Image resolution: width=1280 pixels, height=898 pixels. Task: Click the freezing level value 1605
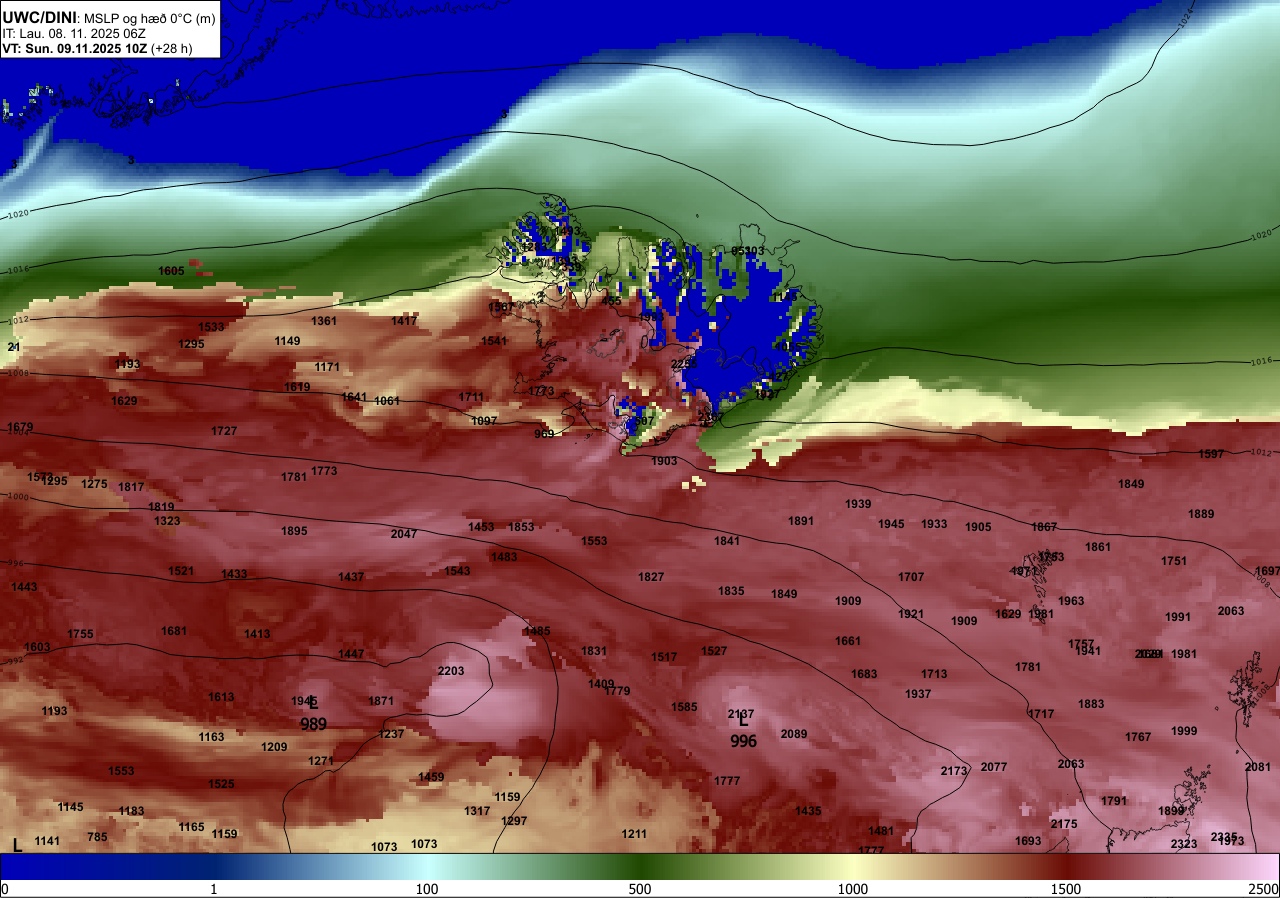point(171,271)
